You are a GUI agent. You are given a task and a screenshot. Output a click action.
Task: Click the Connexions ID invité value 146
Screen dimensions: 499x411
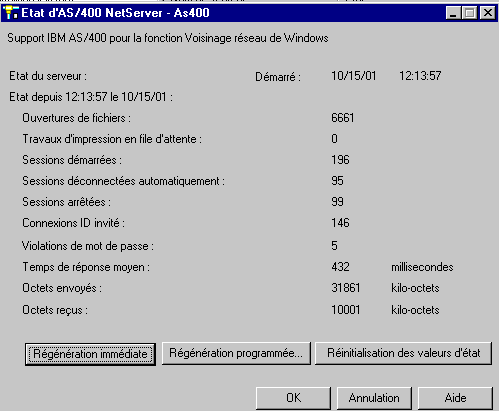coord(340,223)
